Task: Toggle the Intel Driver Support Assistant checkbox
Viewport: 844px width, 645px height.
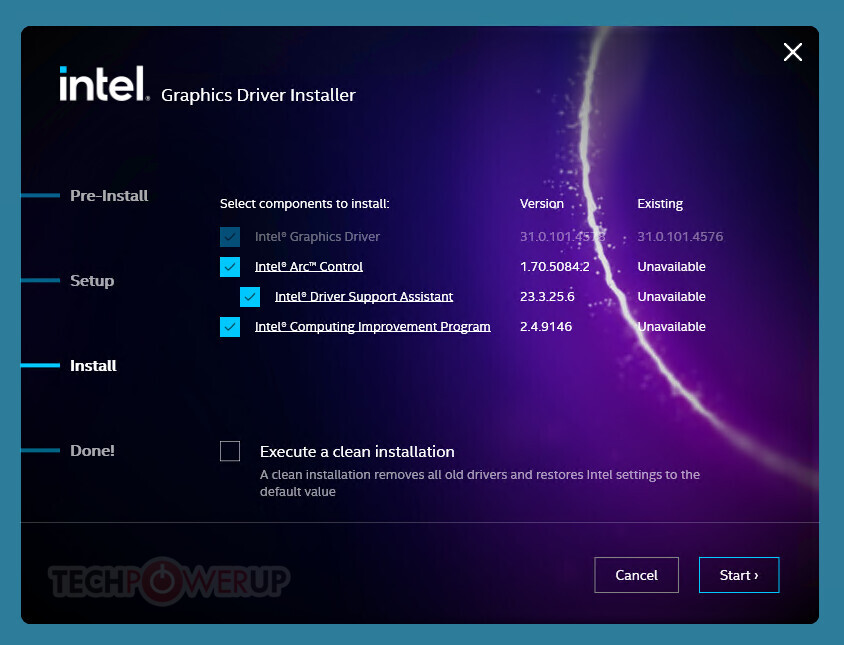Action: (x=250, y=296)
